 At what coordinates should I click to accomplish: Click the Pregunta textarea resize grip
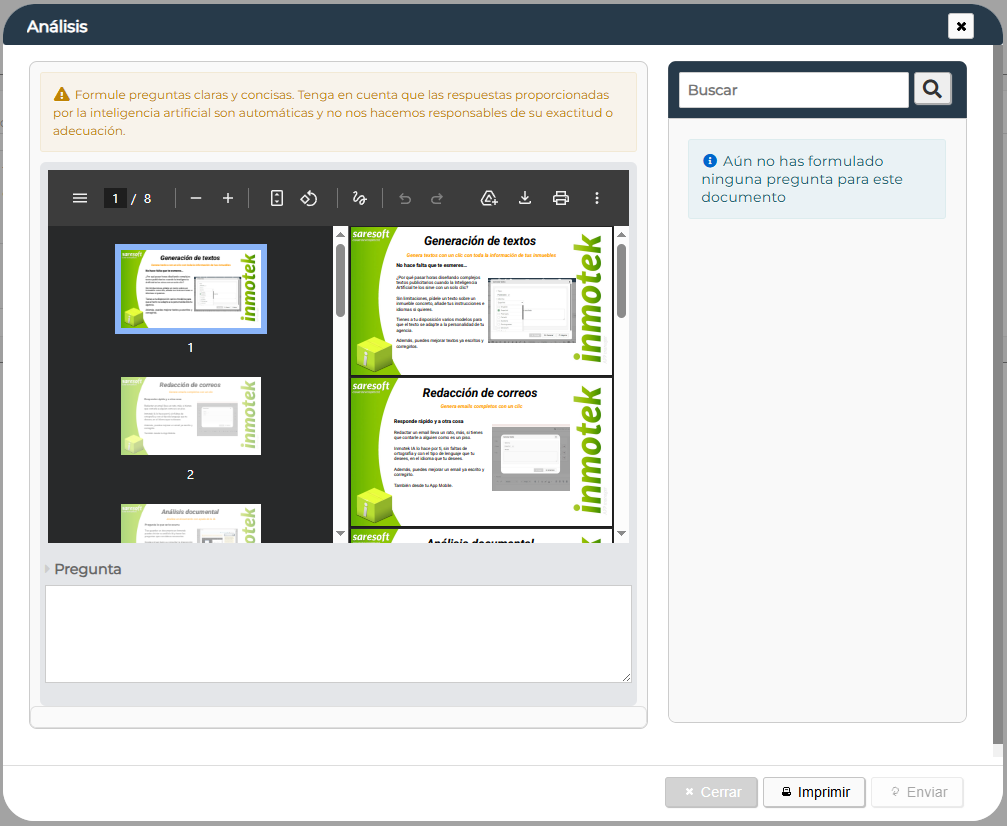(627, 678)
